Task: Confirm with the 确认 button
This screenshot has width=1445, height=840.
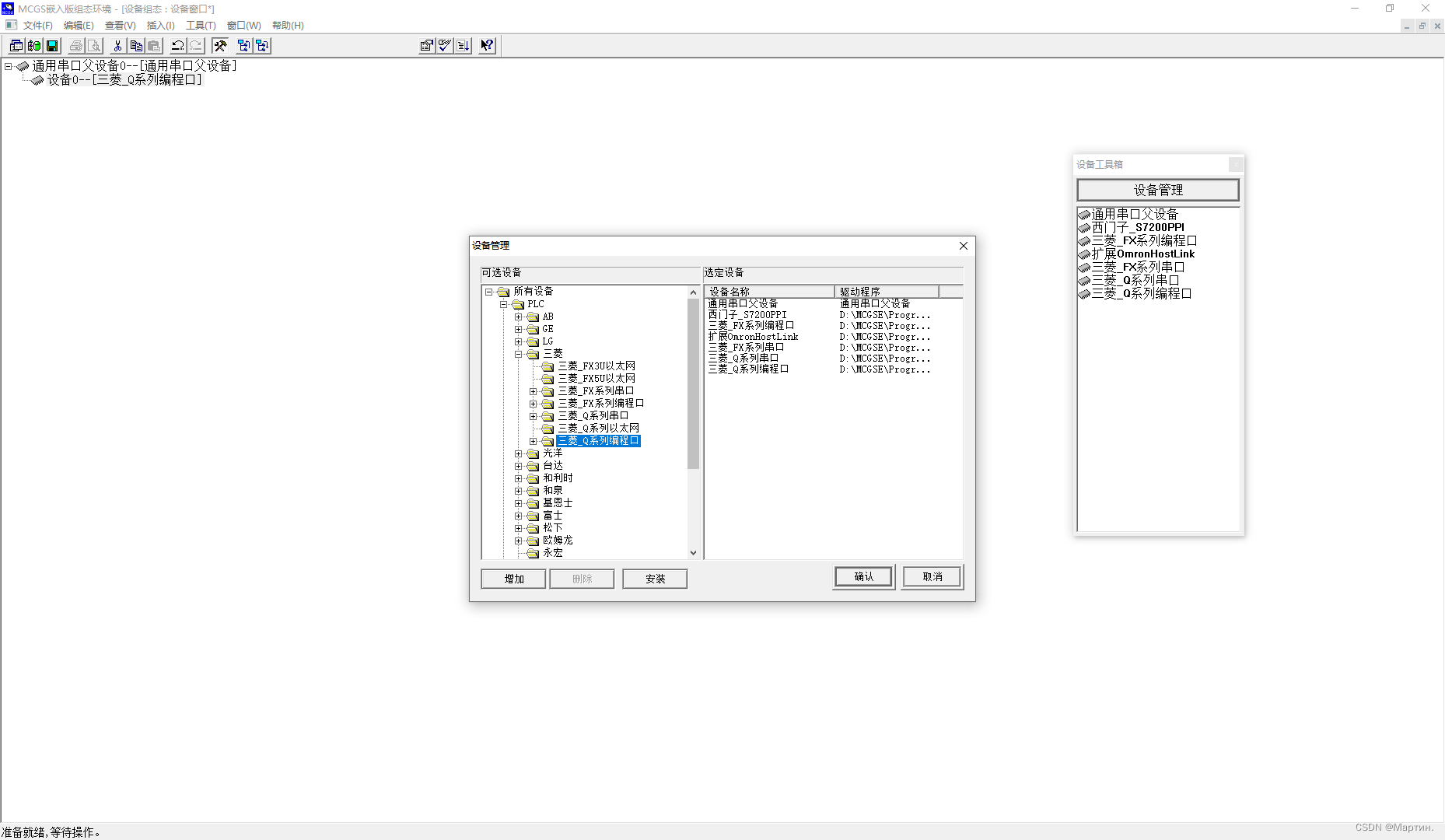Action: [863, 576]
